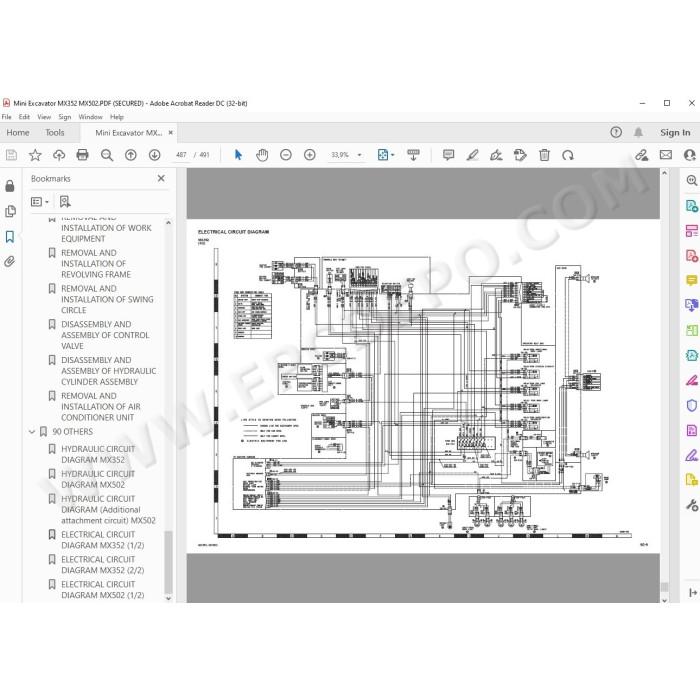Go to the previous page arrow
Image resolution: width=700 pixels, height=700 pixels.
click(x=130, y=155)
